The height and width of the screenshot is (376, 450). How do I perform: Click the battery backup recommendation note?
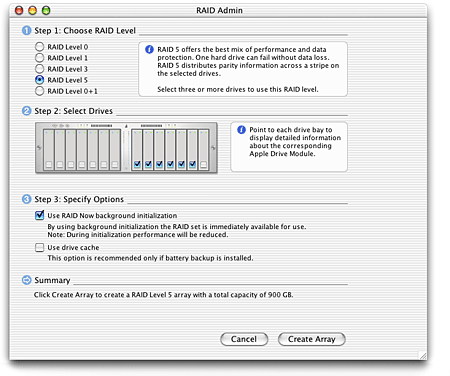click(150, 258)
